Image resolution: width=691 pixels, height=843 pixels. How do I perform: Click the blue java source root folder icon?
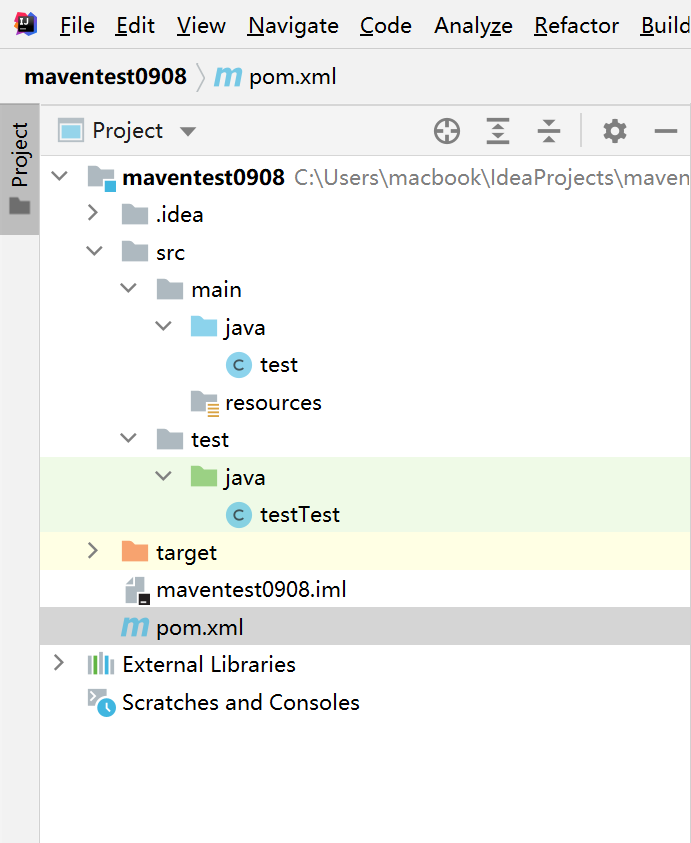coord(203,326)
